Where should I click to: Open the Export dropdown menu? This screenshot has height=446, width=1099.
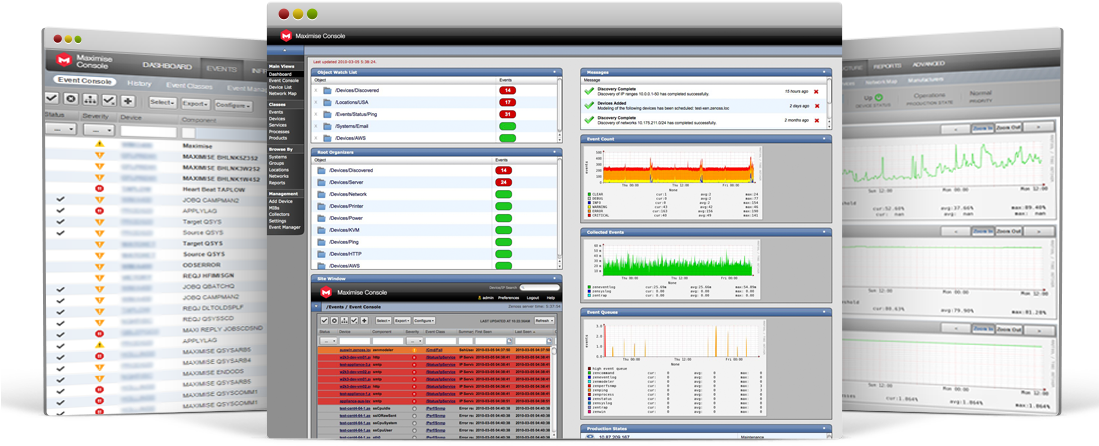pos(195,103)
